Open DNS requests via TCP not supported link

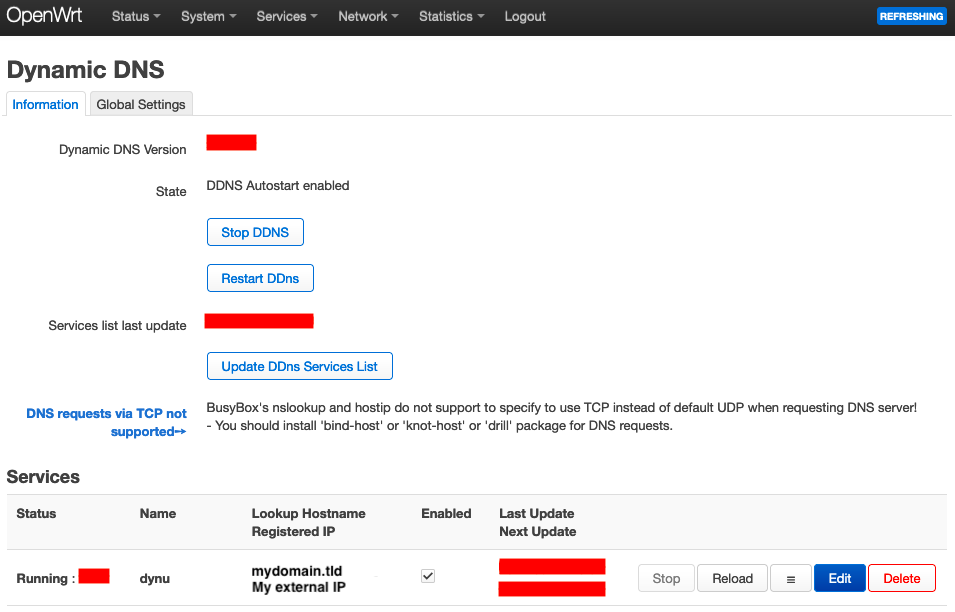pos(107,422)
